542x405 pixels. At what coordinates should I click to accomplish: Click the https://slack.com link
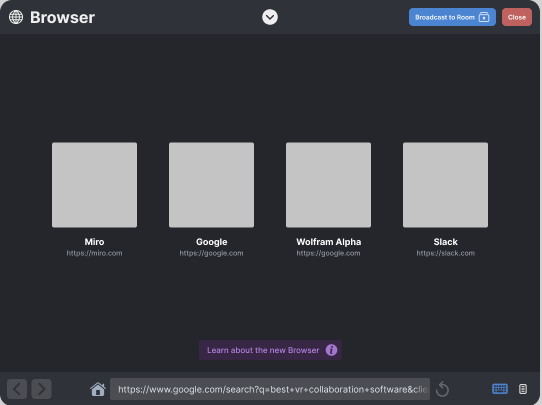click(445, 253)
